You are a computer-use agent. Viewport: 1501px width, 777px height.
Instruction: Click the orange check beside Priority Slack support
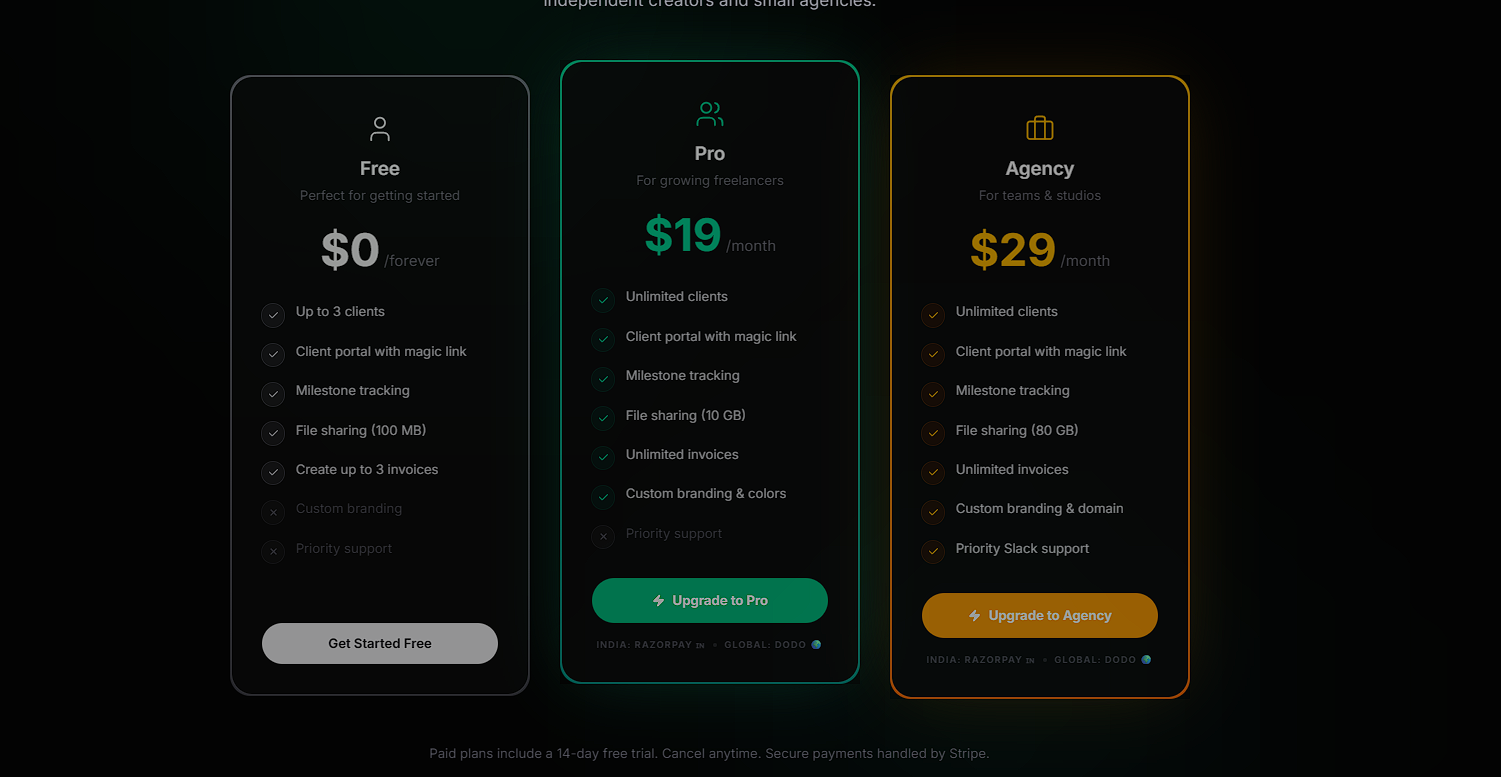click(933, 552)
